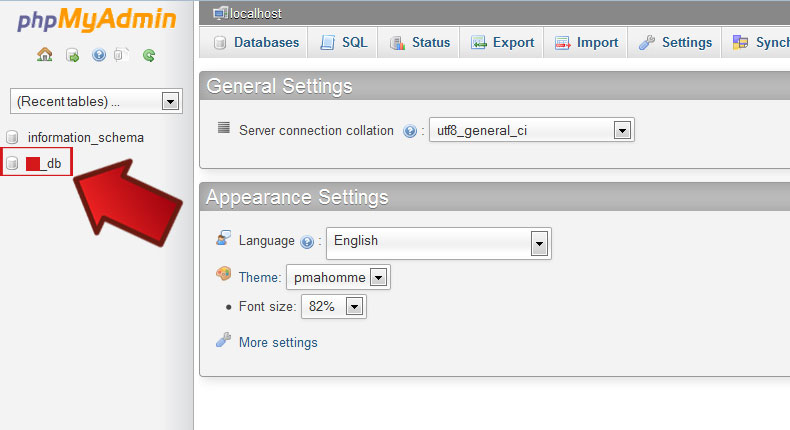Reload navigation frame with green refresh icon

(x=149, y=55)
